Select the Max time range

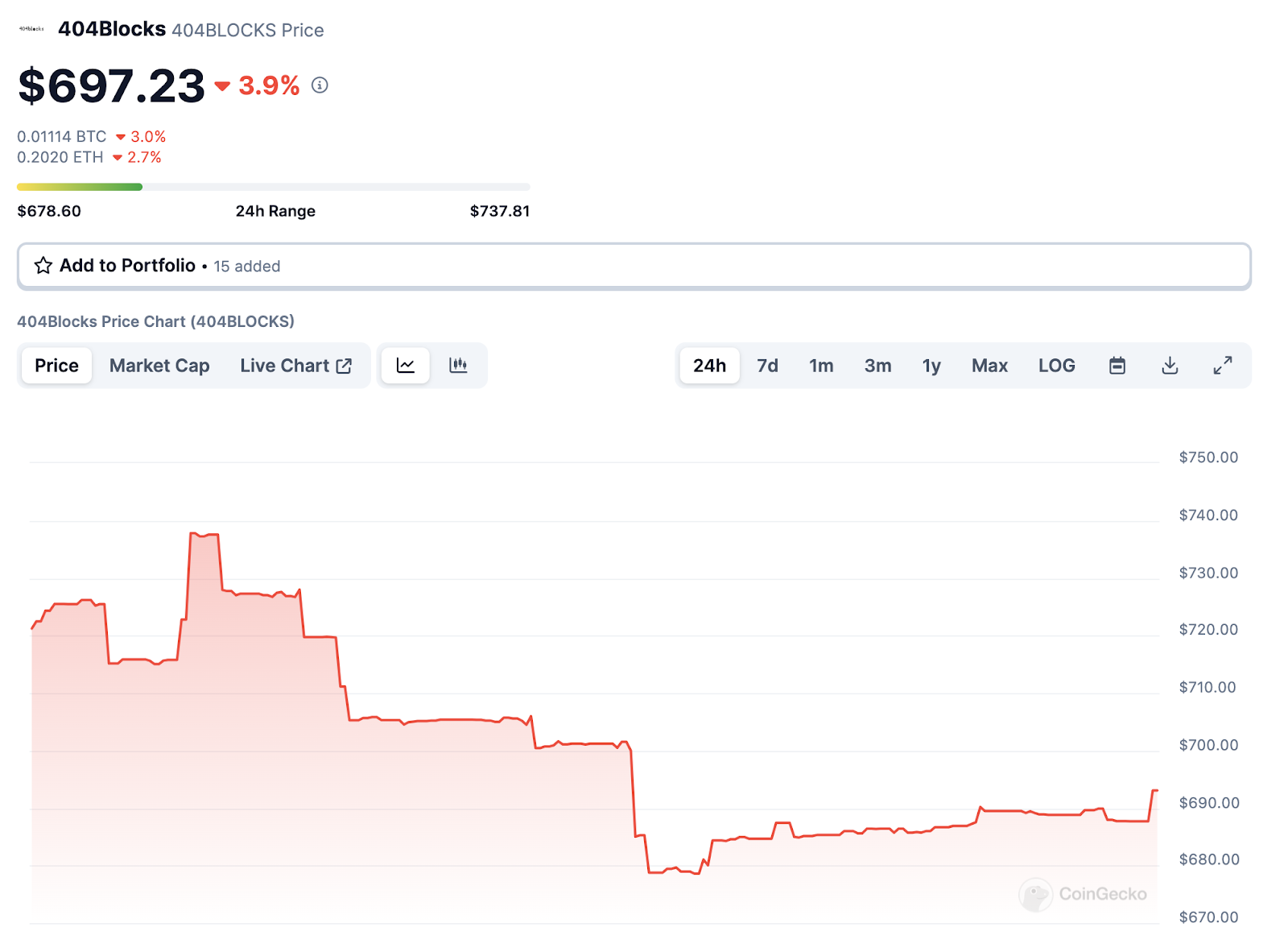pos(989,366)
